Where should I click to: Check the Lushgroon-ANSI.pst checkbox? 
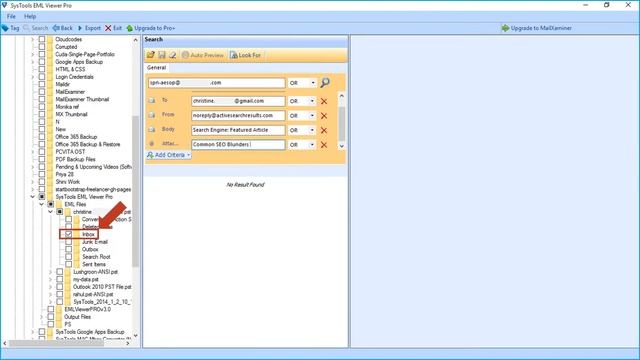[x=60, y=272]
